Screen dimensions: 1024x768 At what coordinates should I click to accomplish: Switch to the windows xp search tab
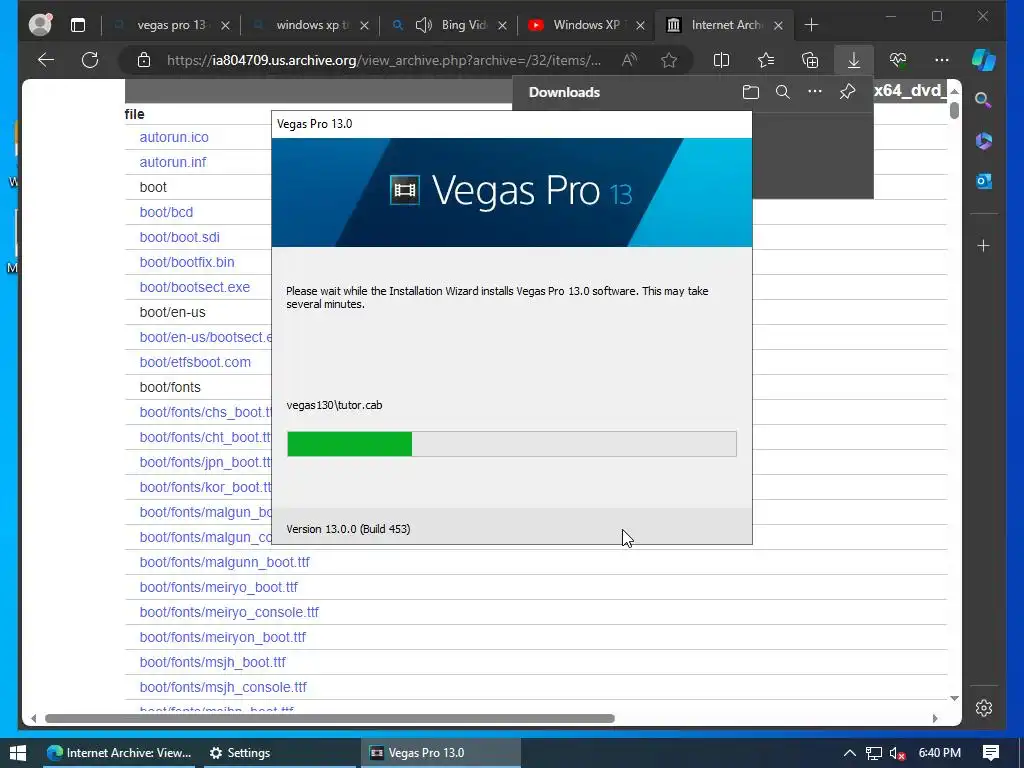312,25
